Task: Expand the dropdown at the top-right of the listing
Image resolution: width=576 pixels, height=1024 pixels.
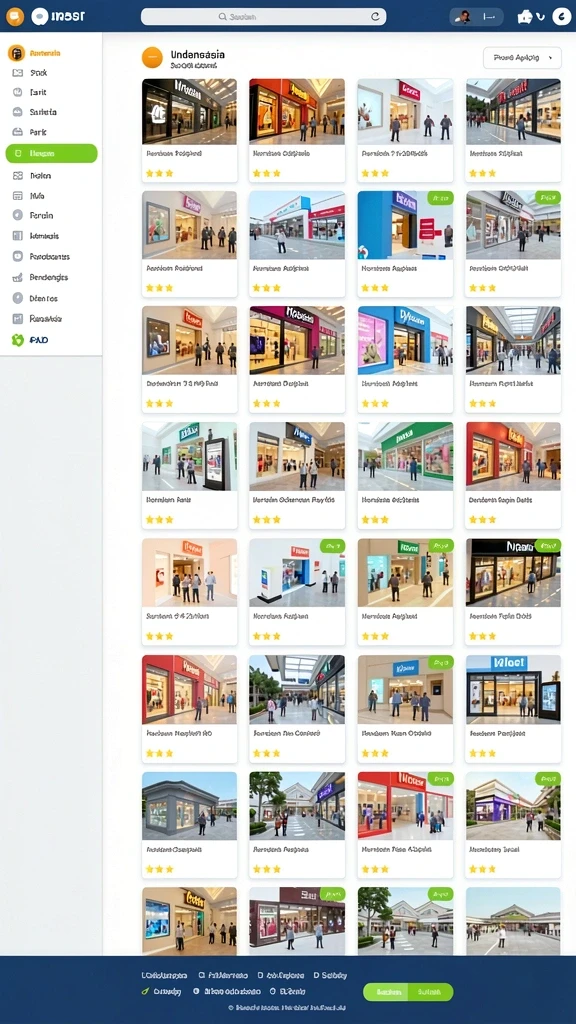Action: click(x=522, y=58)
